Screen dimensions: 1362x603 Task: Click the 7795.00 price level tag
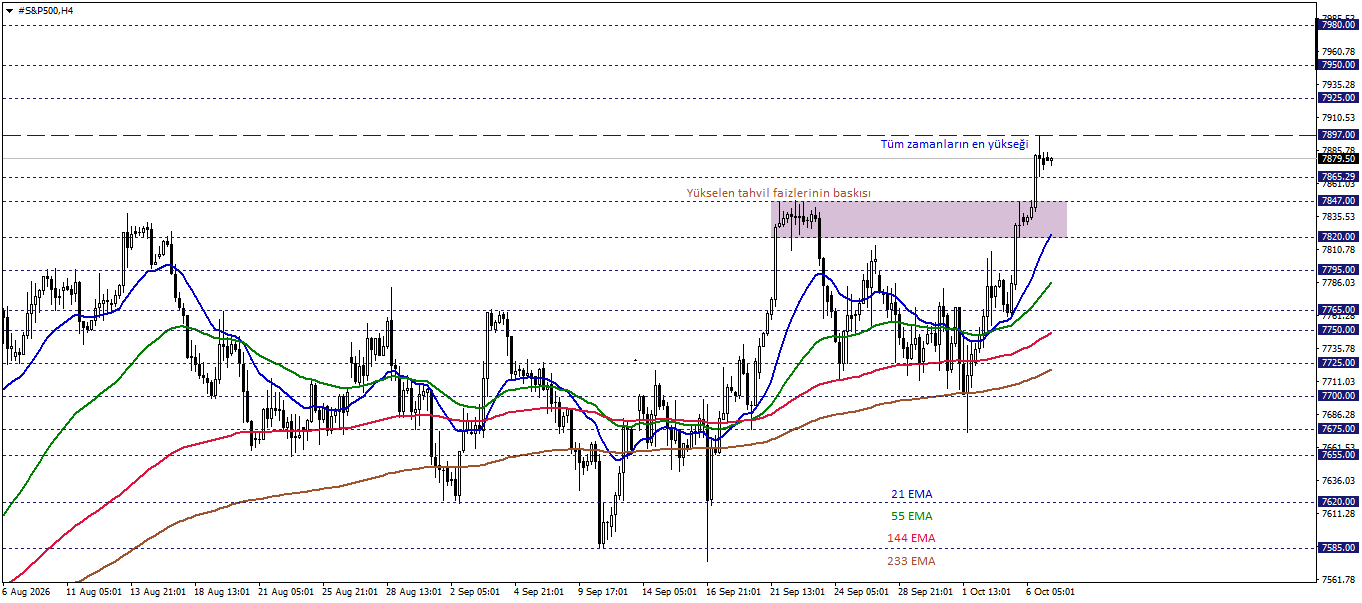[1338, 270]
